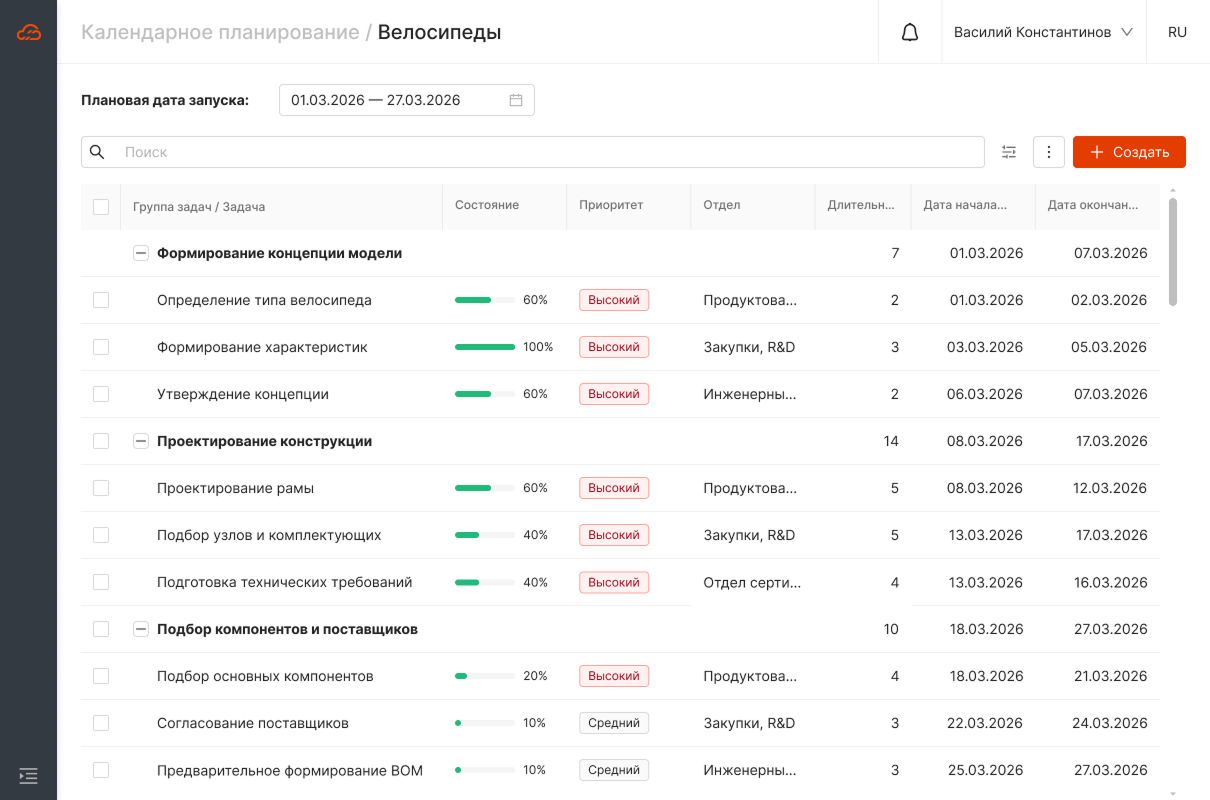The width and height of the screenshot is (1210, 800).
Task: Click the search magnifier icon
Action: click(x=97, y=152)
